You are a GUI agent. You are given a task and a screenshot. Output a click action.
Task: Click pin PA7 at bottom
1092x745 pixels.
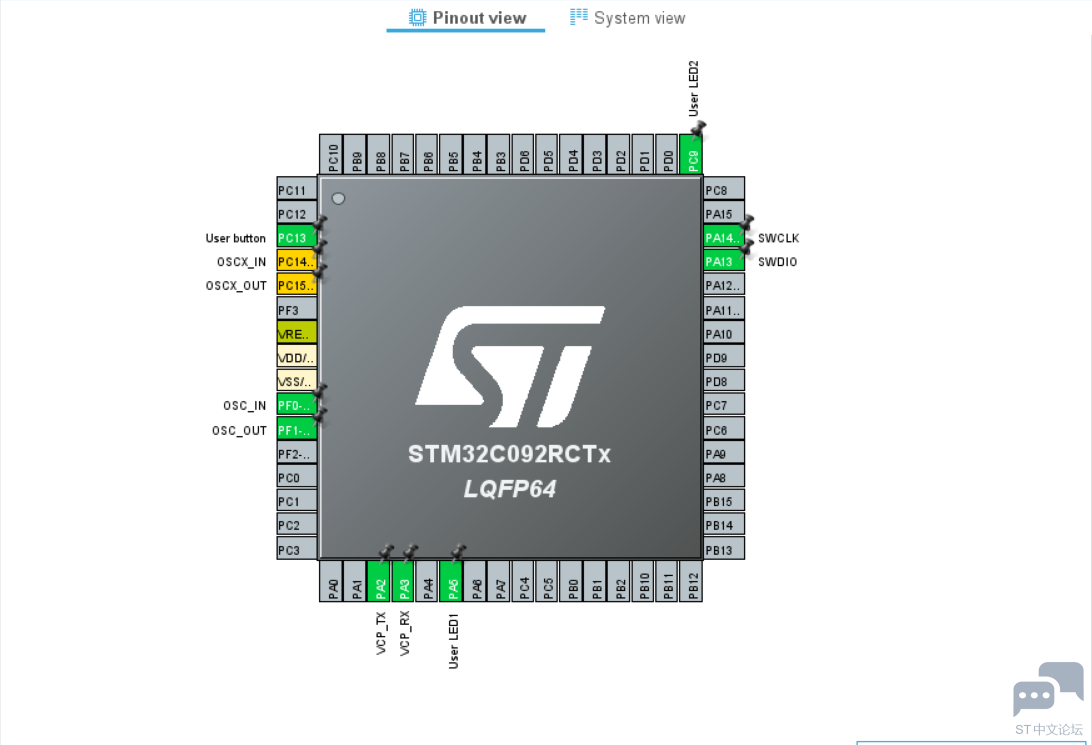tap(499, 581)
